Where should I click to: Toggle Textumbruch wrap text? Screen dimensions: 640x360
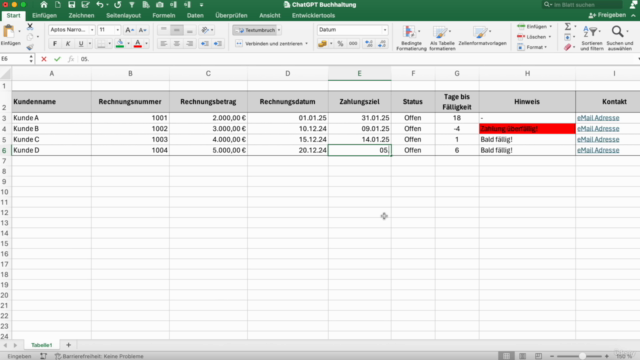256,30
